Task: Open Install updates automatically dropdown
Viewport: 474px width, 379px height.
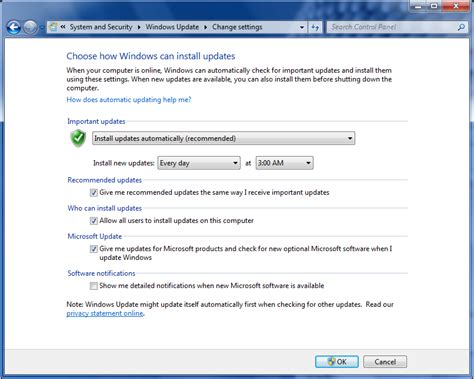Action: [223, 138]
